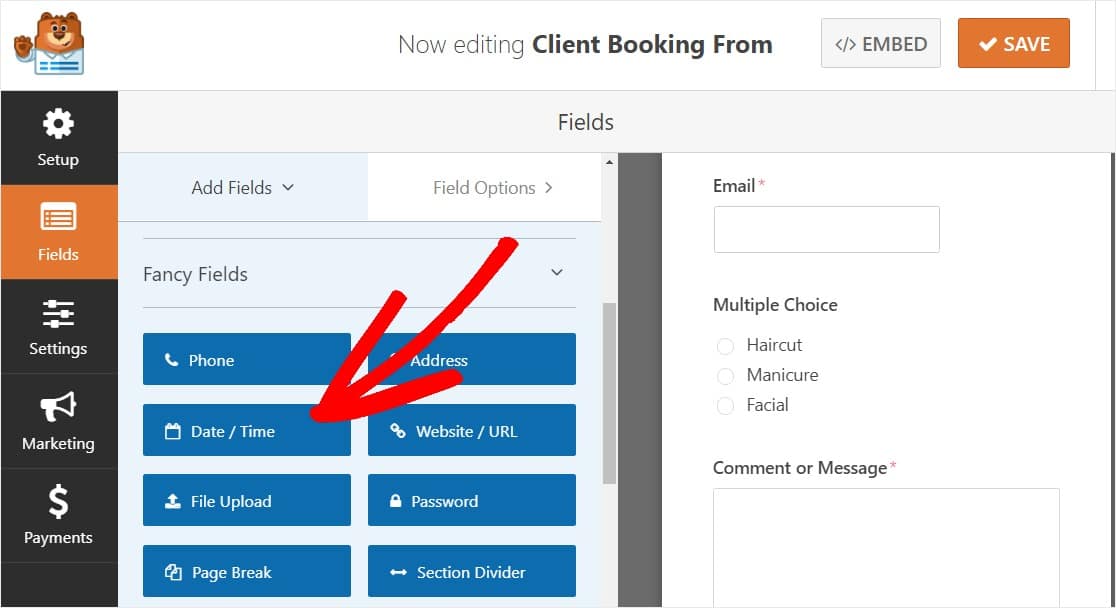Select the Multiple Choice field label
The width and height of the screenshot is (1116, 608).
[x=775, y=305]
